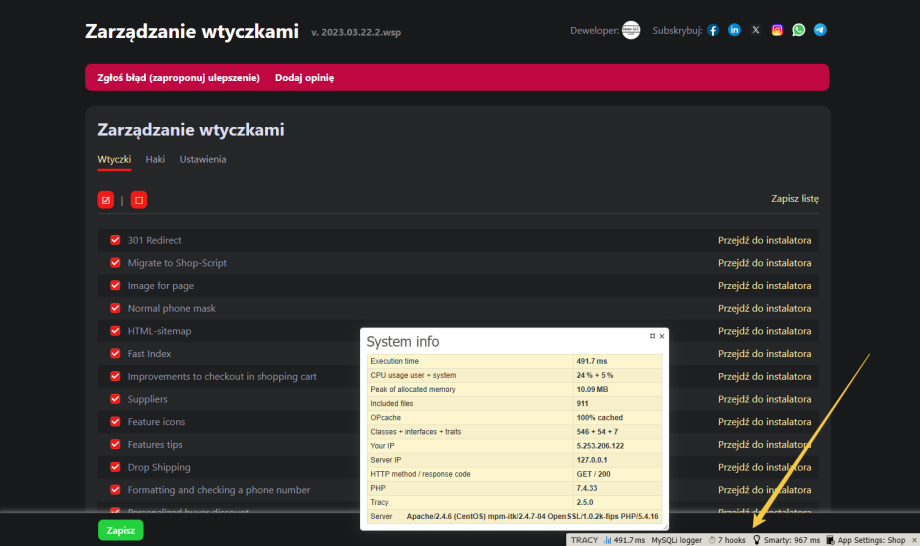Toggle Fast Index checkbox
Image resolution: width=920 pixels, height=546 pixels.
point(115,354)
